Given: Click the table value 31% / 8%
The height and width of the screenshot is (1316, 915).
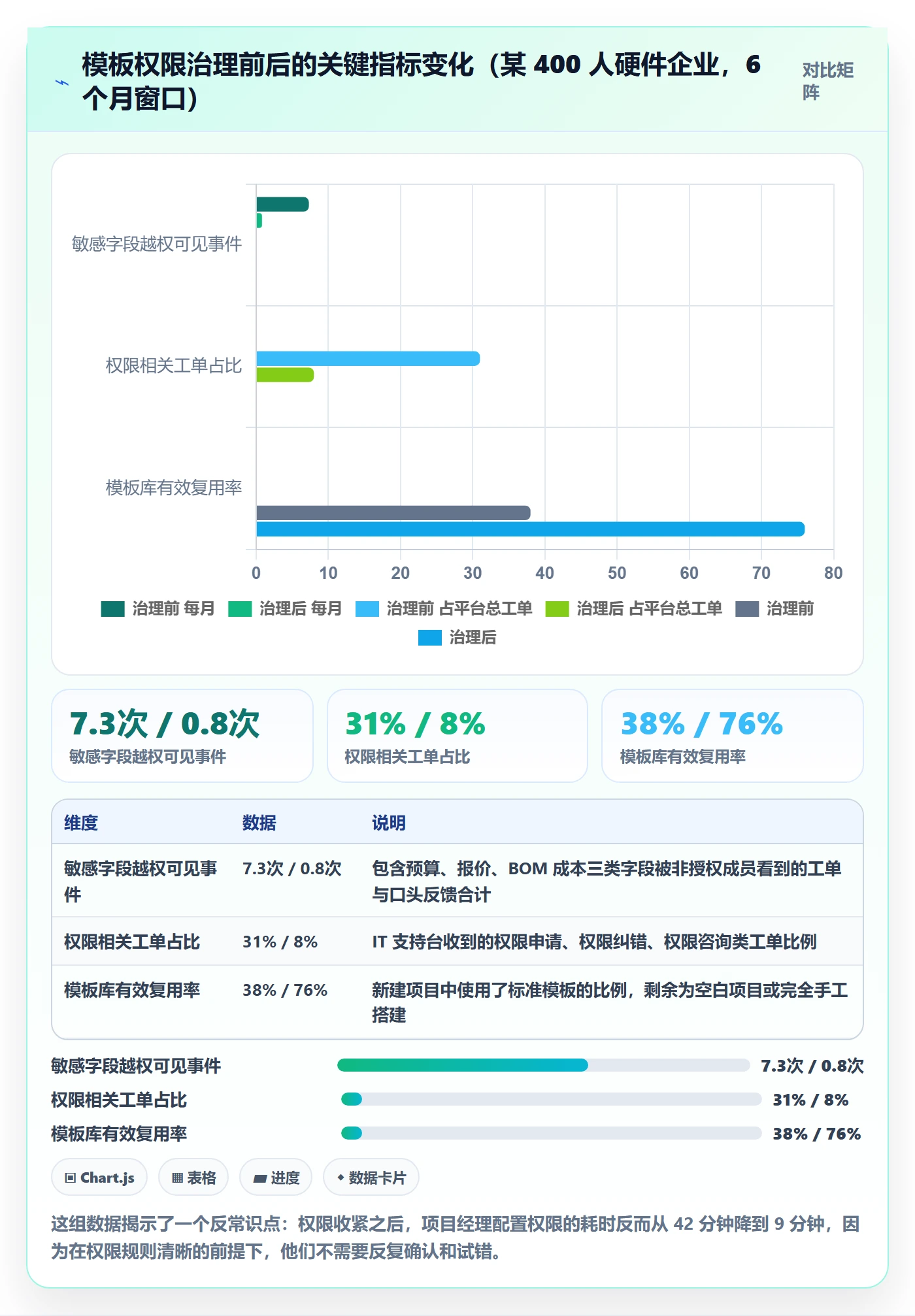Looking at the screenshot, I should (x=280, y=942).
